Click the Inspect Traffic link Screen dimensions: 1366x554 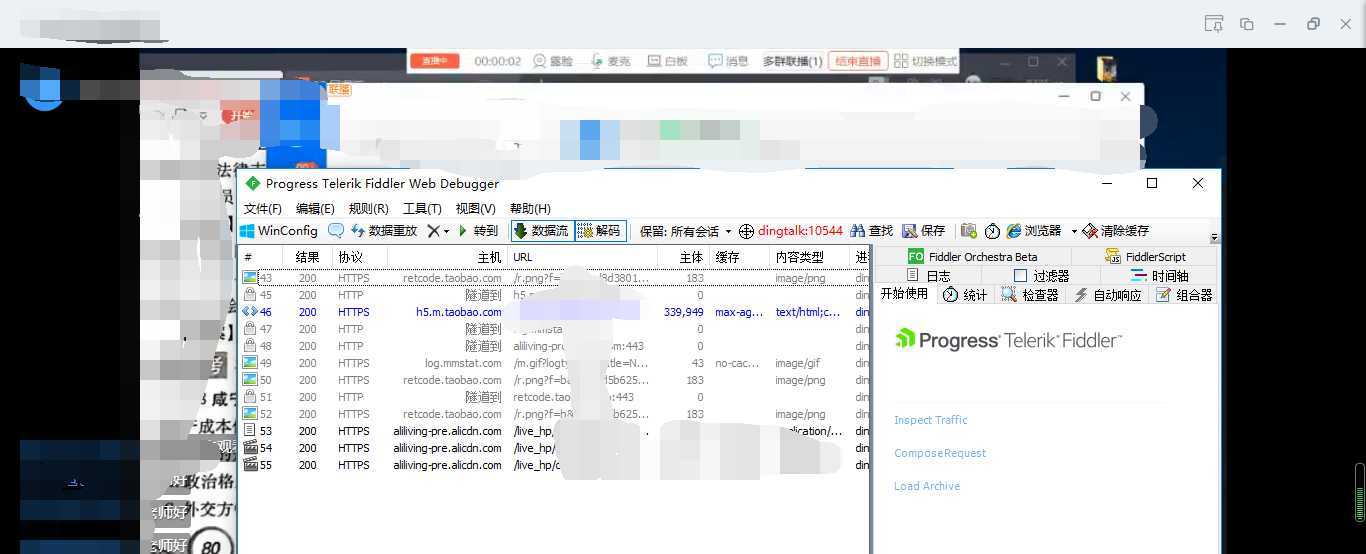(x=931, y=420)
